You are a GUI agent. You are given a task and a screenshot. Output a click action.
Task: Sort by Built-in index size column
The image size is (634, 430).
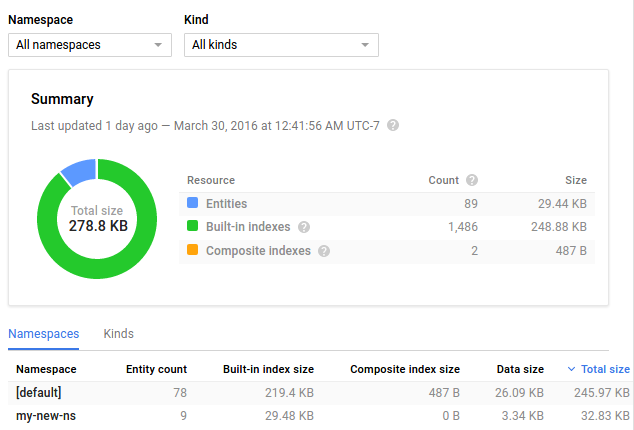click(268, 370)
